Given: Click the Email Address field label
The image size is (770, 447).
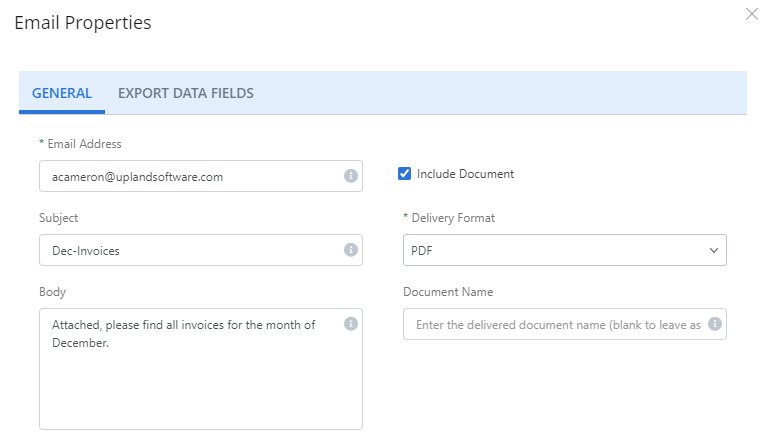Looking at the screenshot, I should point(84,144).
